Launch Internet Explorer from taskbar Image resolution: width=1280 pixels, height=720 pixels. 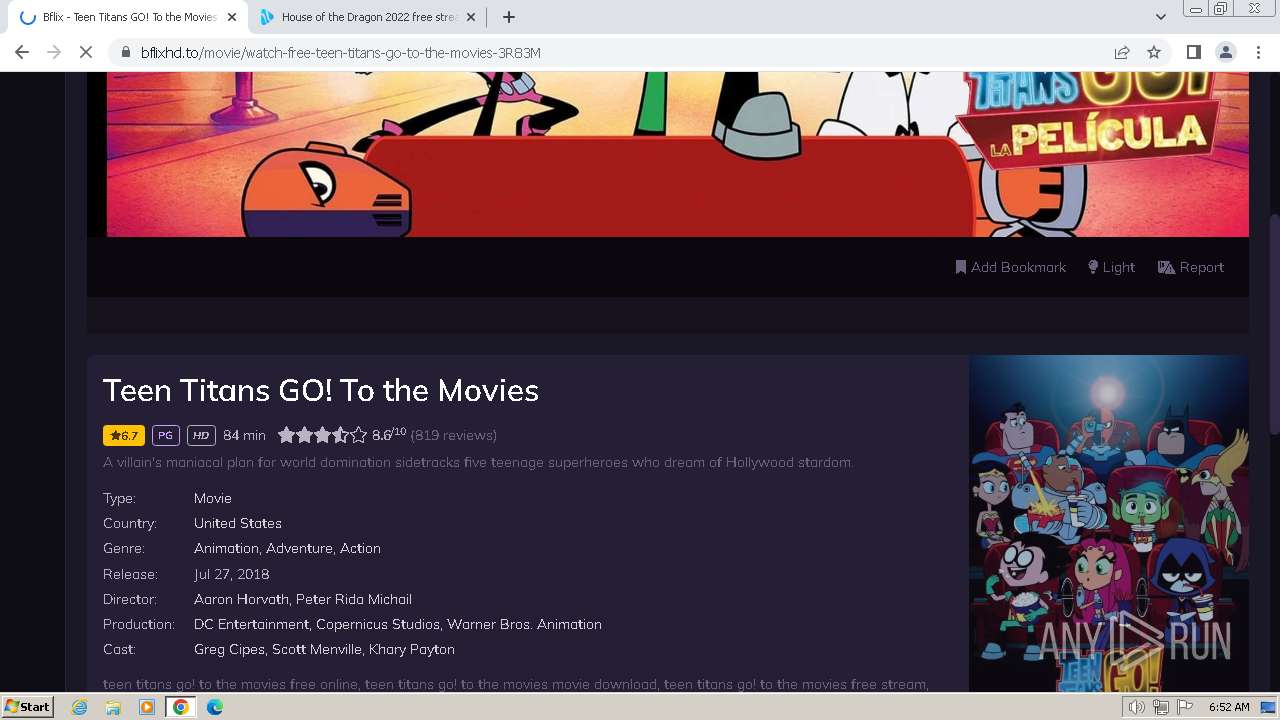80,707
